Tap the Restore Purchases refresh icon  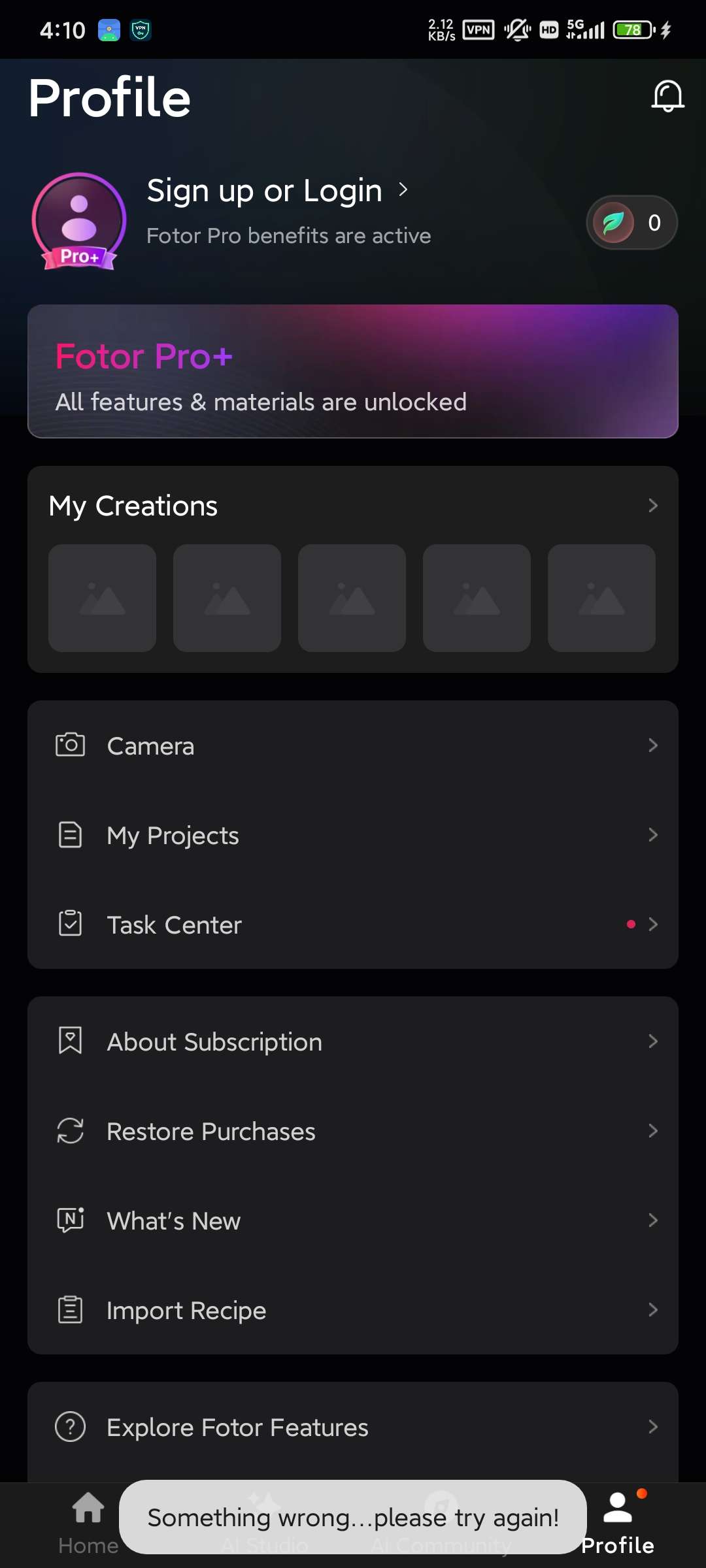point(70,1131)
